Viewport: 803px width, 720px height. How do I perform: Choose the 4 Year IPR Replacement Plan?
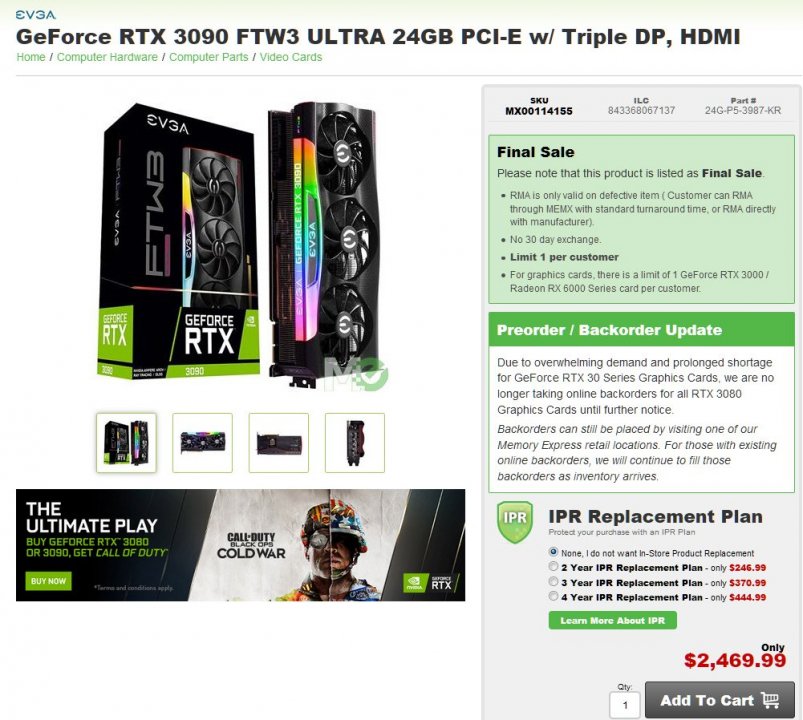553,596
